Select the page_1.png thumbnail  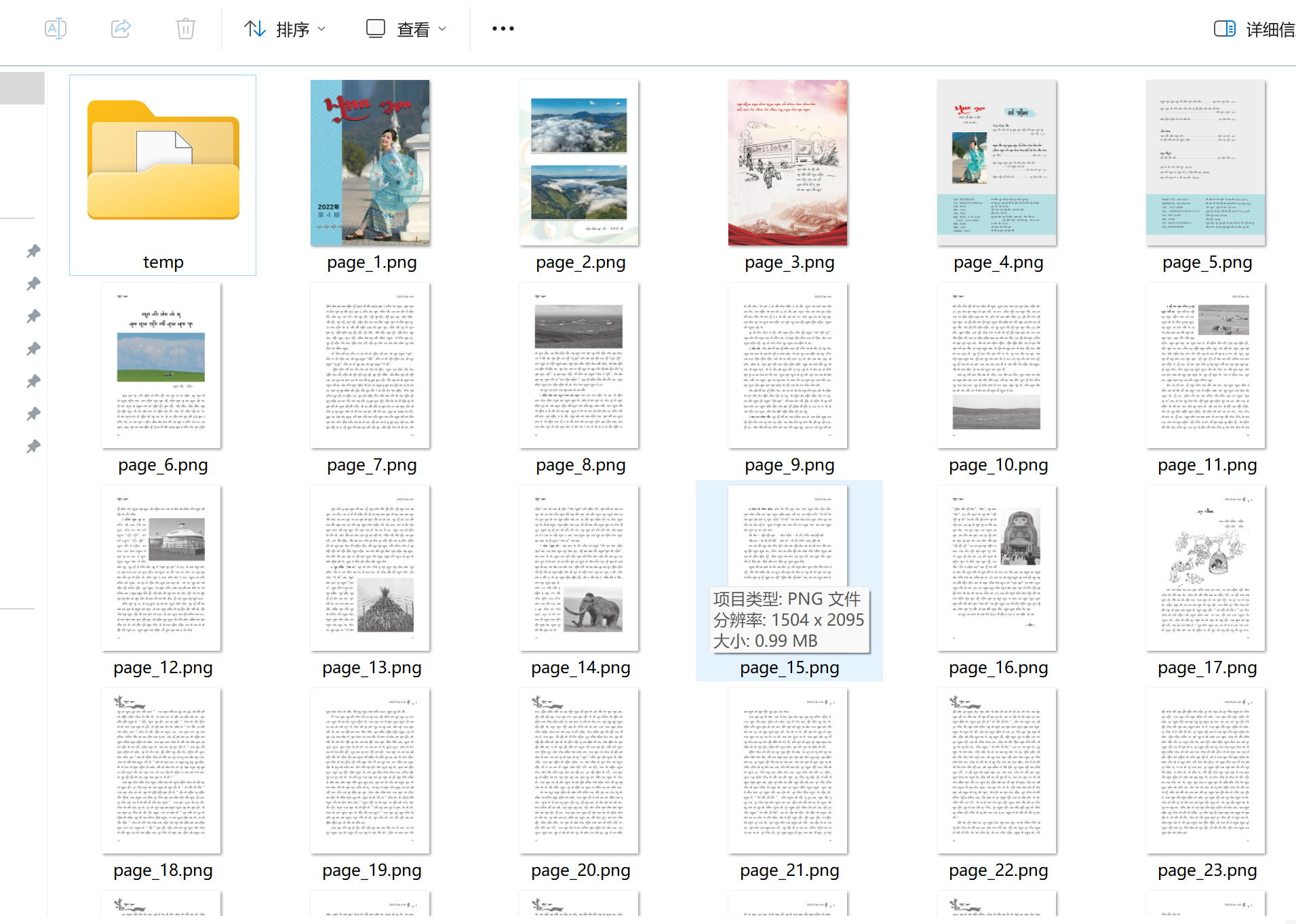click(370, 163)
